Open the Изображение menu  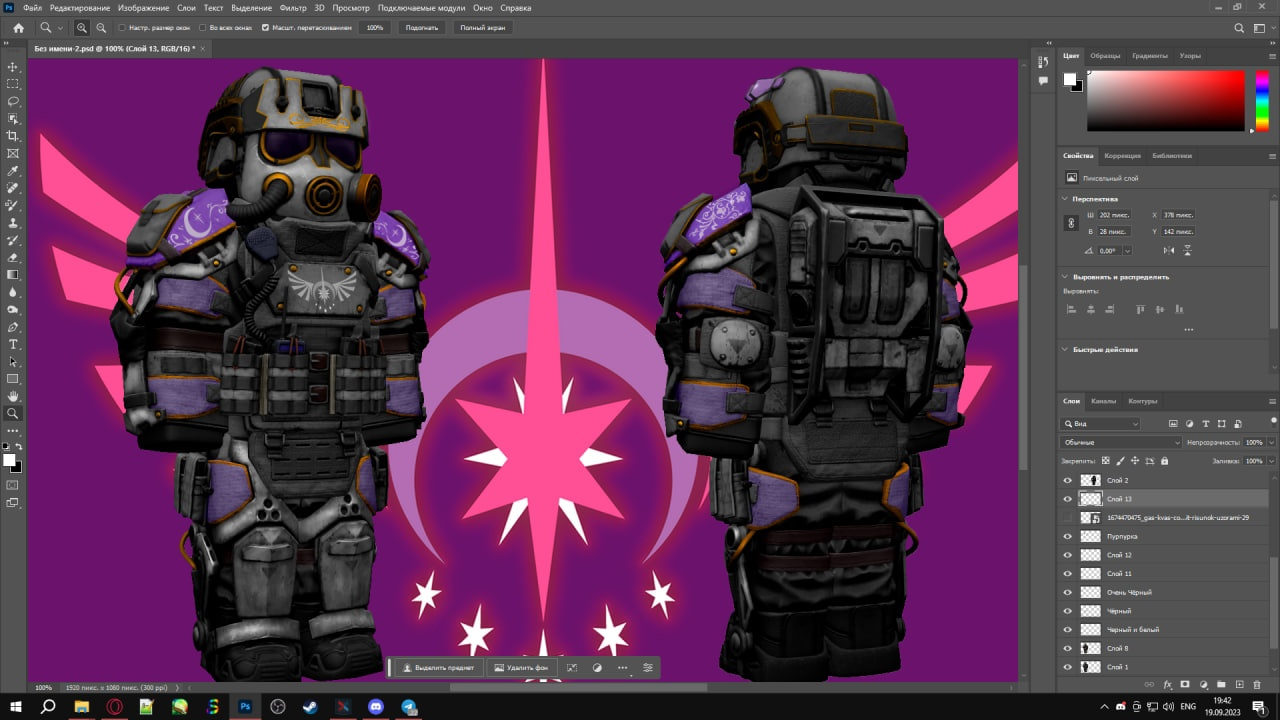(x=143, y=7)
